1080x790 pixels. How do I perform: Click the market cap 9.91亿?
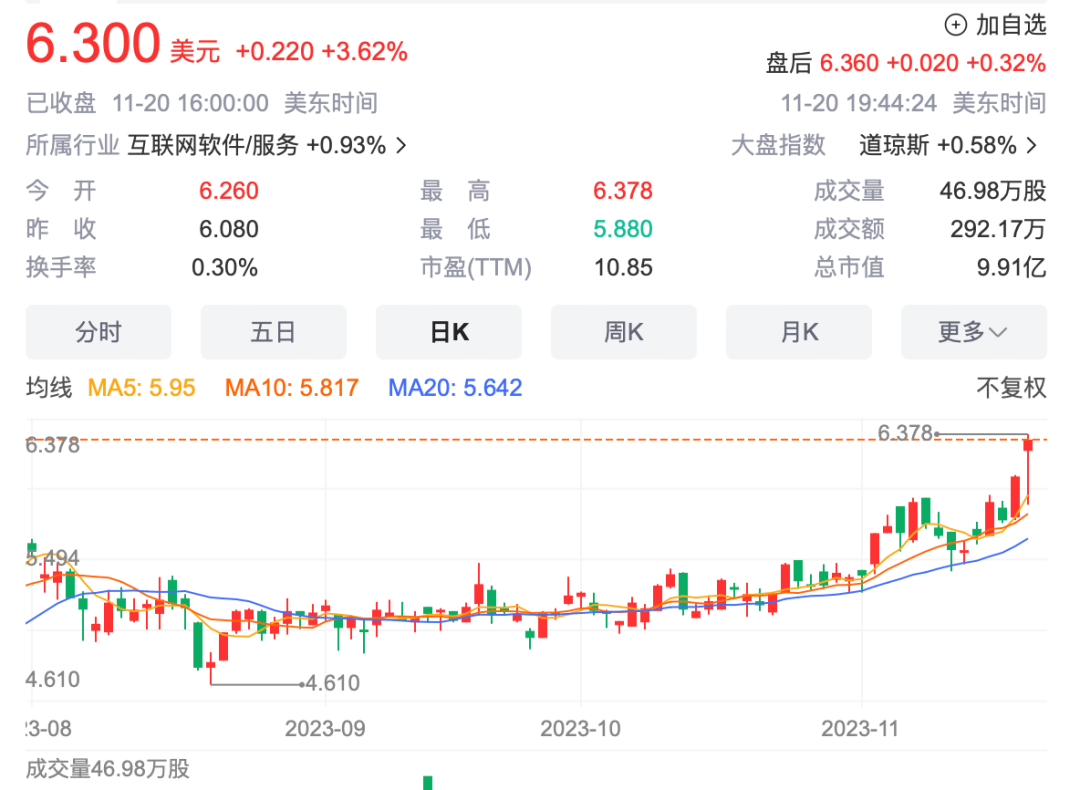pos(1011,267)
